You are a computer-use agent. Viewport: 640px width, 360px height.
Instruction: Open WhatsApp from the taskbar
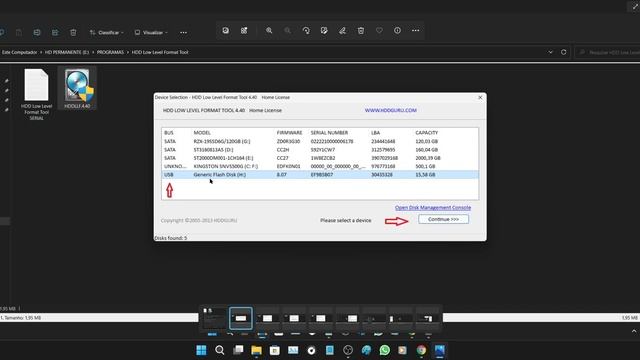pos(384,350)
